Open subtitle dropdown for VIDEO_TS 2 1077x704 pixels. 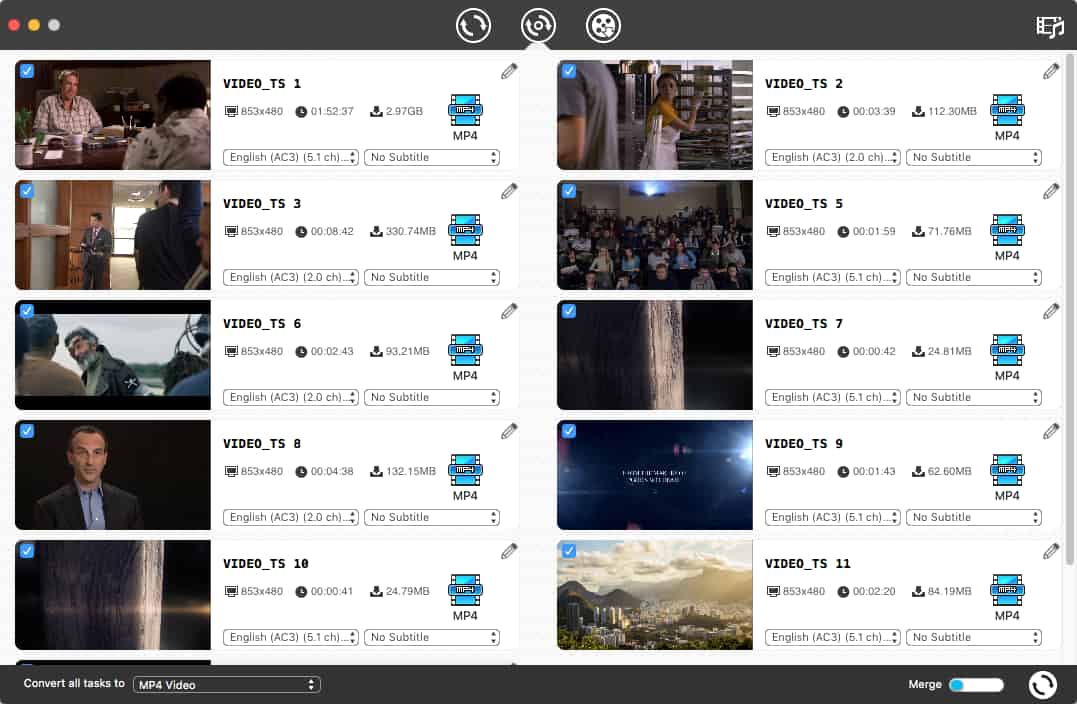[973, 157]
